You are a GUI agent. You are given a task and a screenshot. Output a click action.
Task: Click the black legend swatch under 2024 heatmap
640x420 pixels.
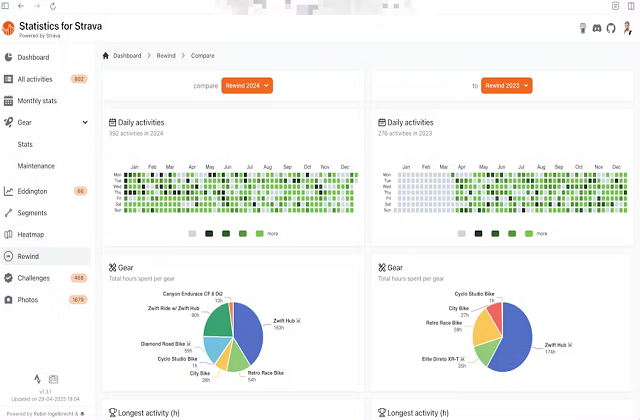[x=209, y=233]
